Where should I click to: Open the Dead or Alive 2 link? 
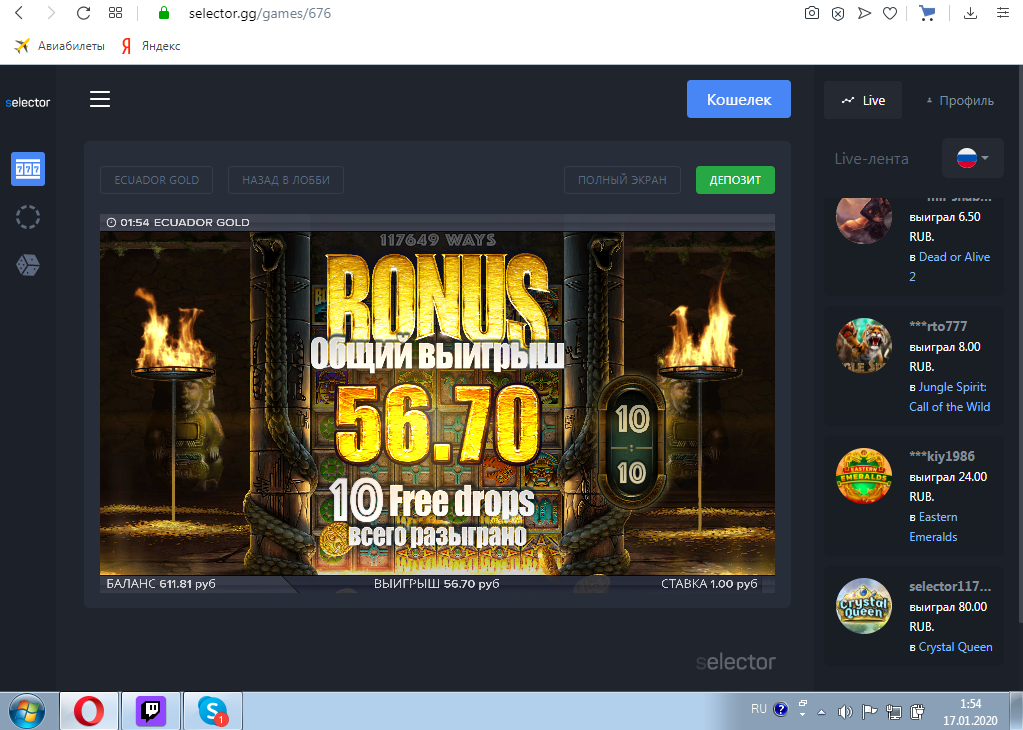pyautogui.click(x=949, y=267)
